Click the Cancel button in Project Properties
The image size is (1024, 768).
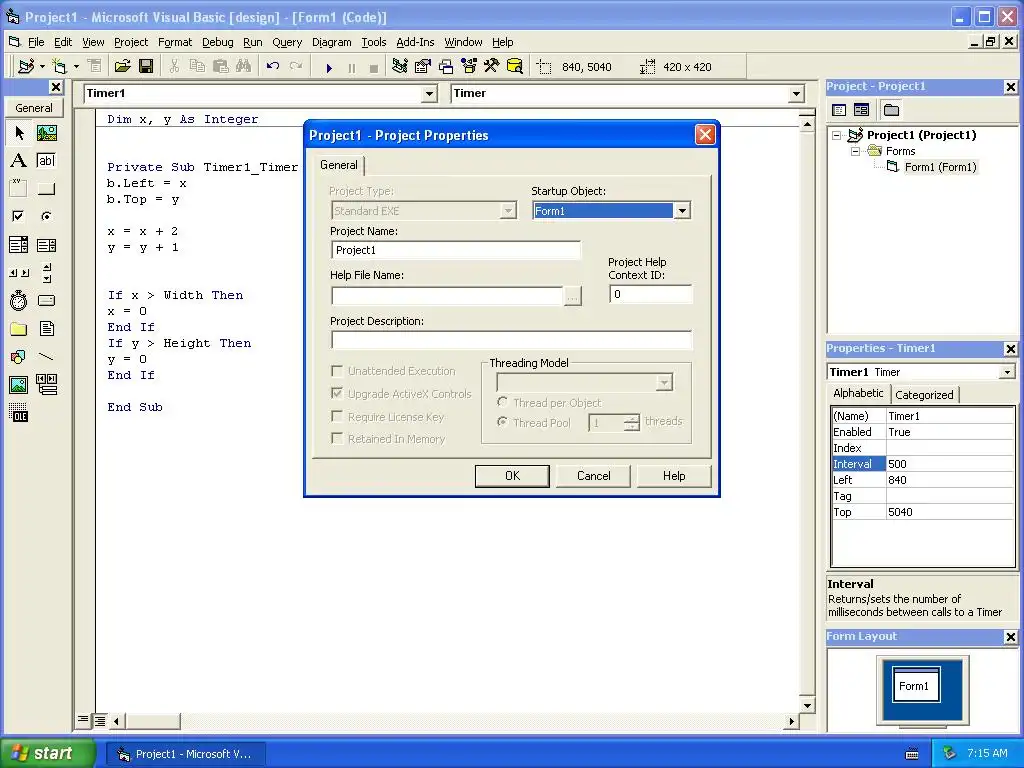tap(593, 476)
